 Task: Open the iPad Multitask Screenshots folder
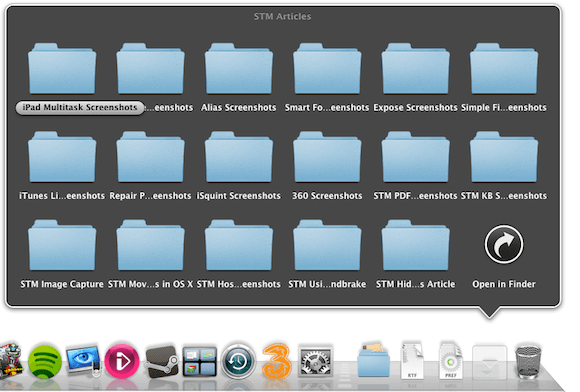62,69
